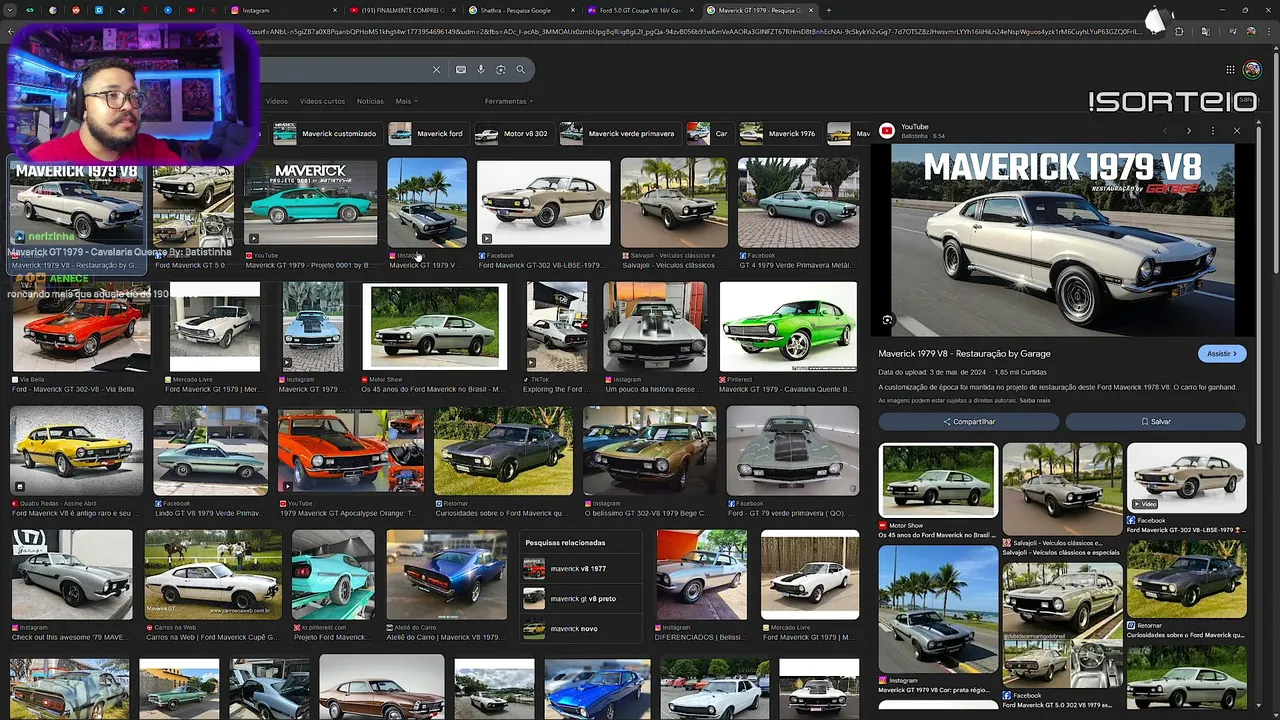Select the 'Motor v8 302' suggestion chip
The width and height of the screenshot is (1280, 720).
click(512, 134)
